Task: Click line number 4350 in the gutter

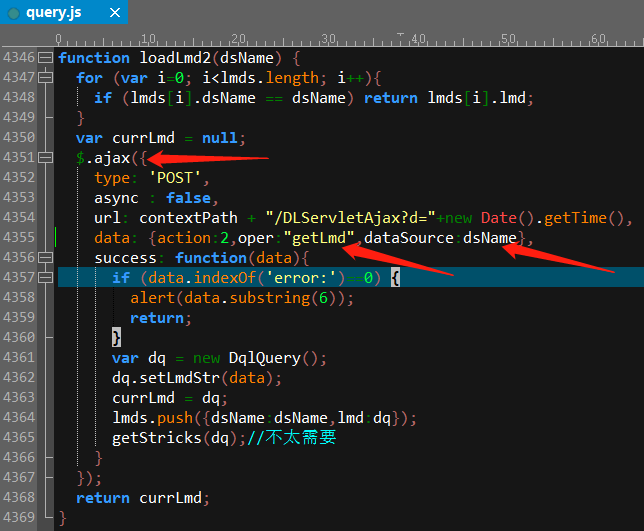Action: tap(19, 137)
